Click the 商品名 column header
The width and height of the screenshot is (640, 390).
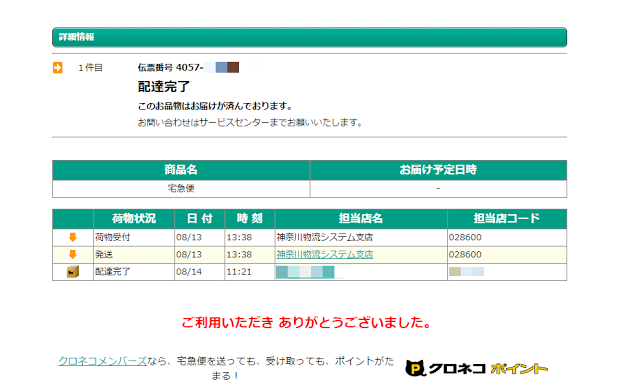[181, 170]
